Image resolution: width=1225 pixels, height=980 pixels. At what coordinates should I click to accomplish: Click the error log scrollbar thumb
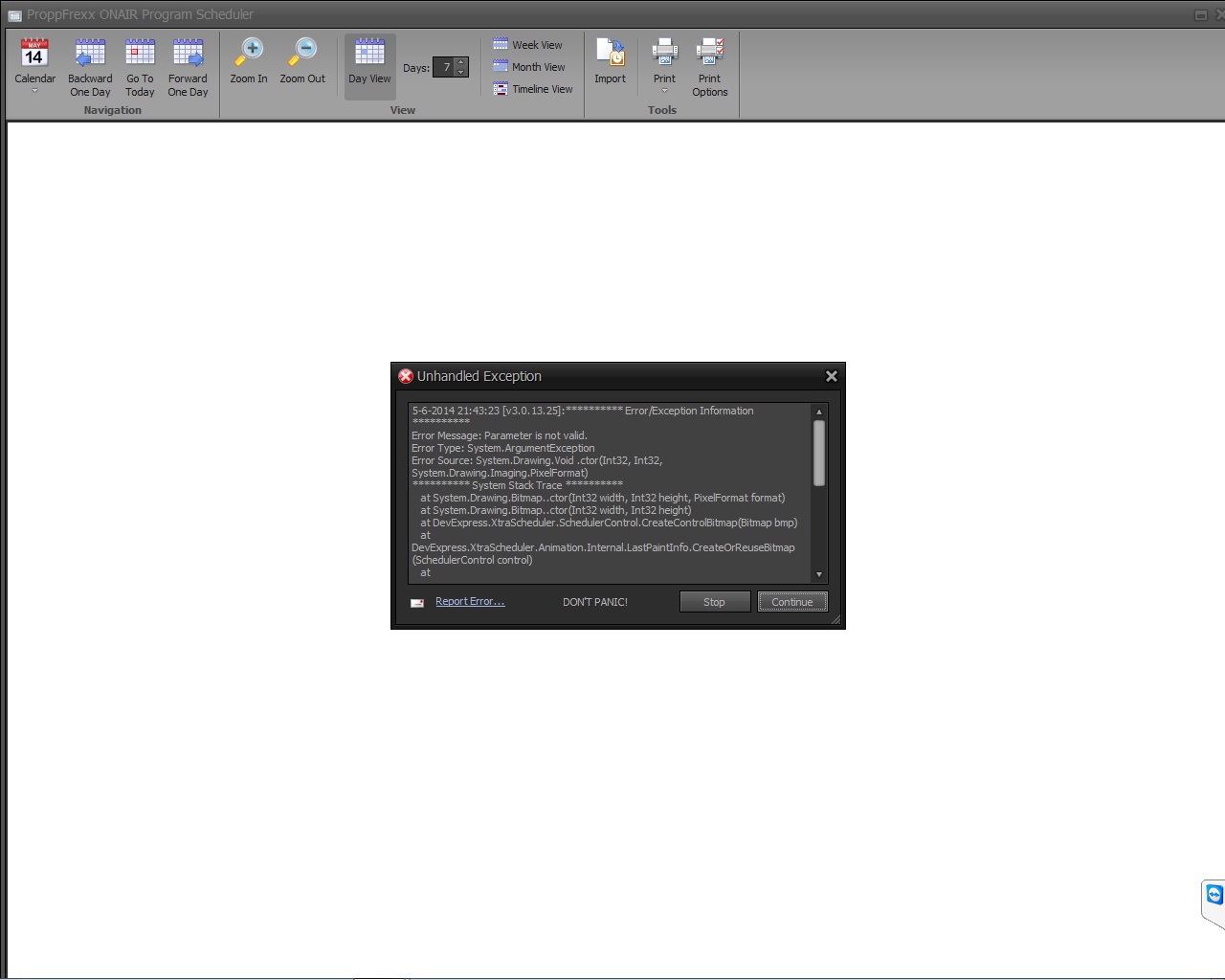[x=819, y=453]
